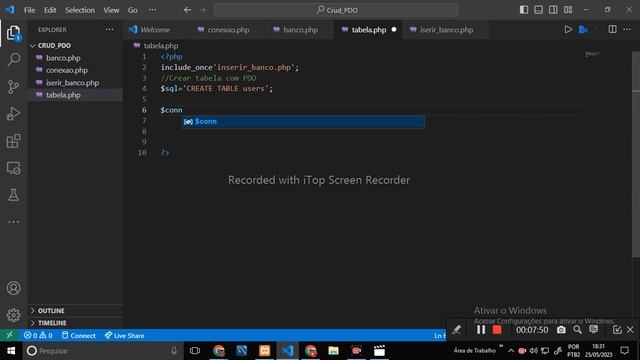Show additional activity bar views ellipsis

[x=13, y=222]
